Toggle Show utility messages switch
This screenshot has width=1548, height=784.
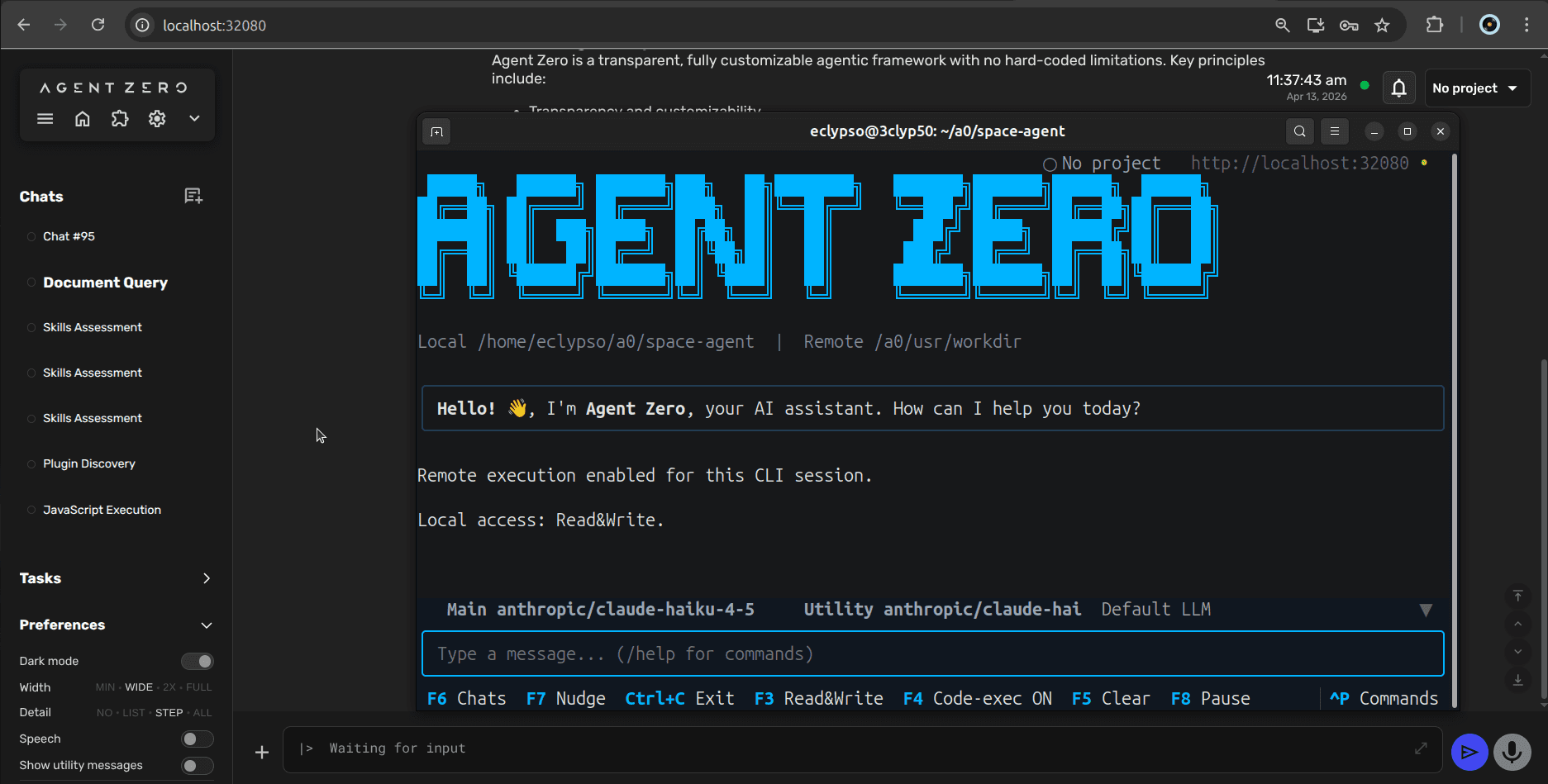coord(198,765)
